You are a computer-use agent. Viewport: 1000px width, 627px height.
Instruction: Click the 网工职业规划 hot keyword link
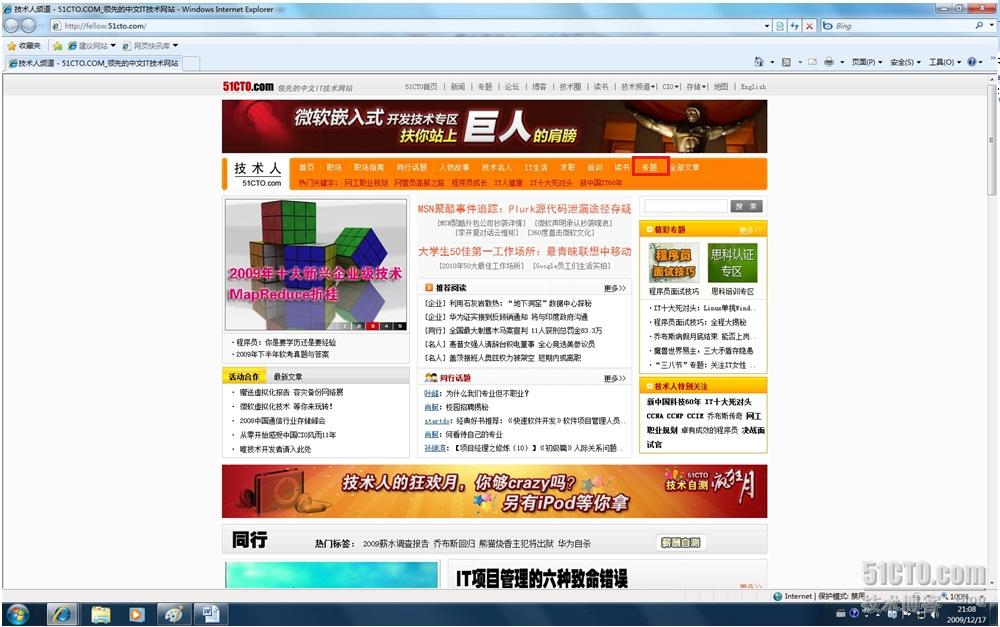(366, 183)
